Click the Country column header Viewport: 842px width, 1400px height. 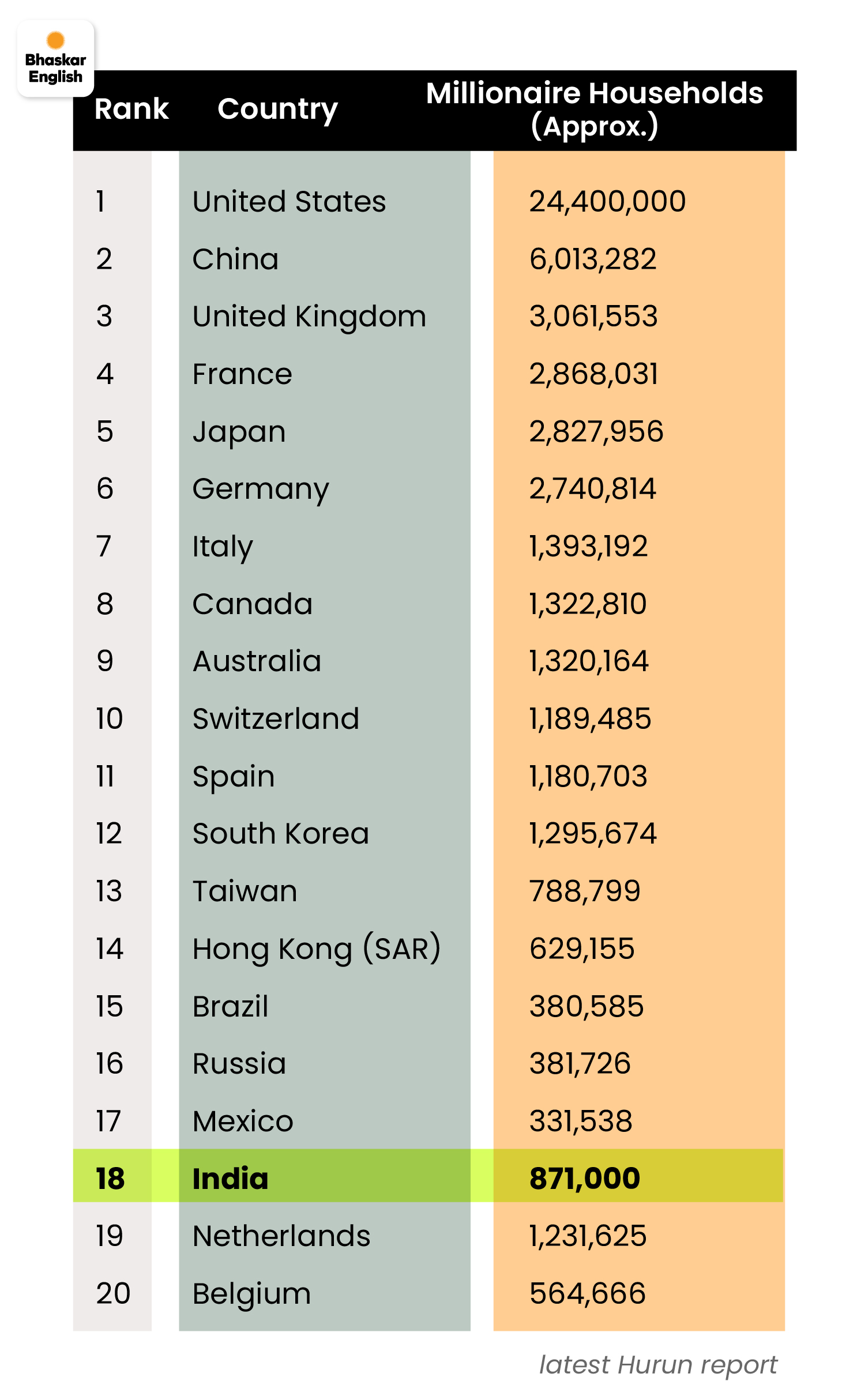tap(277, 109)
